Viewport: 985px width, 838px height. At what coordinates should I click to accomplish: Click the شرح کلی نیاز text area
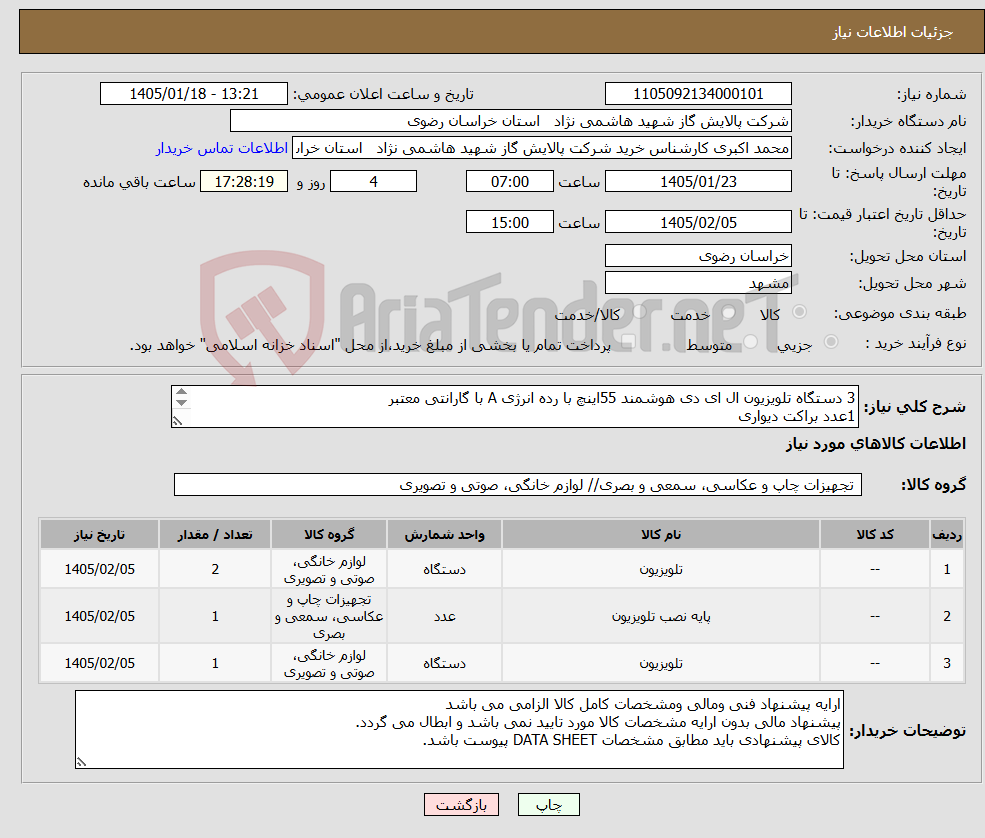tap(514, 407)
